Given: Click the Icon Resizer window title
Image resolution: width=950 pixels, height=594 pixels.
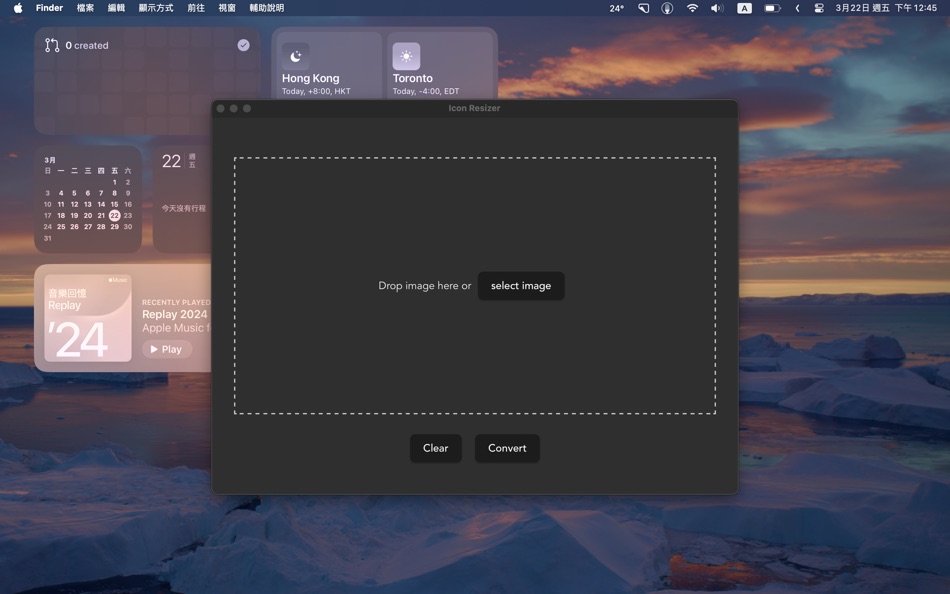Looking at the screenshot, I should (x=474, y=108).
